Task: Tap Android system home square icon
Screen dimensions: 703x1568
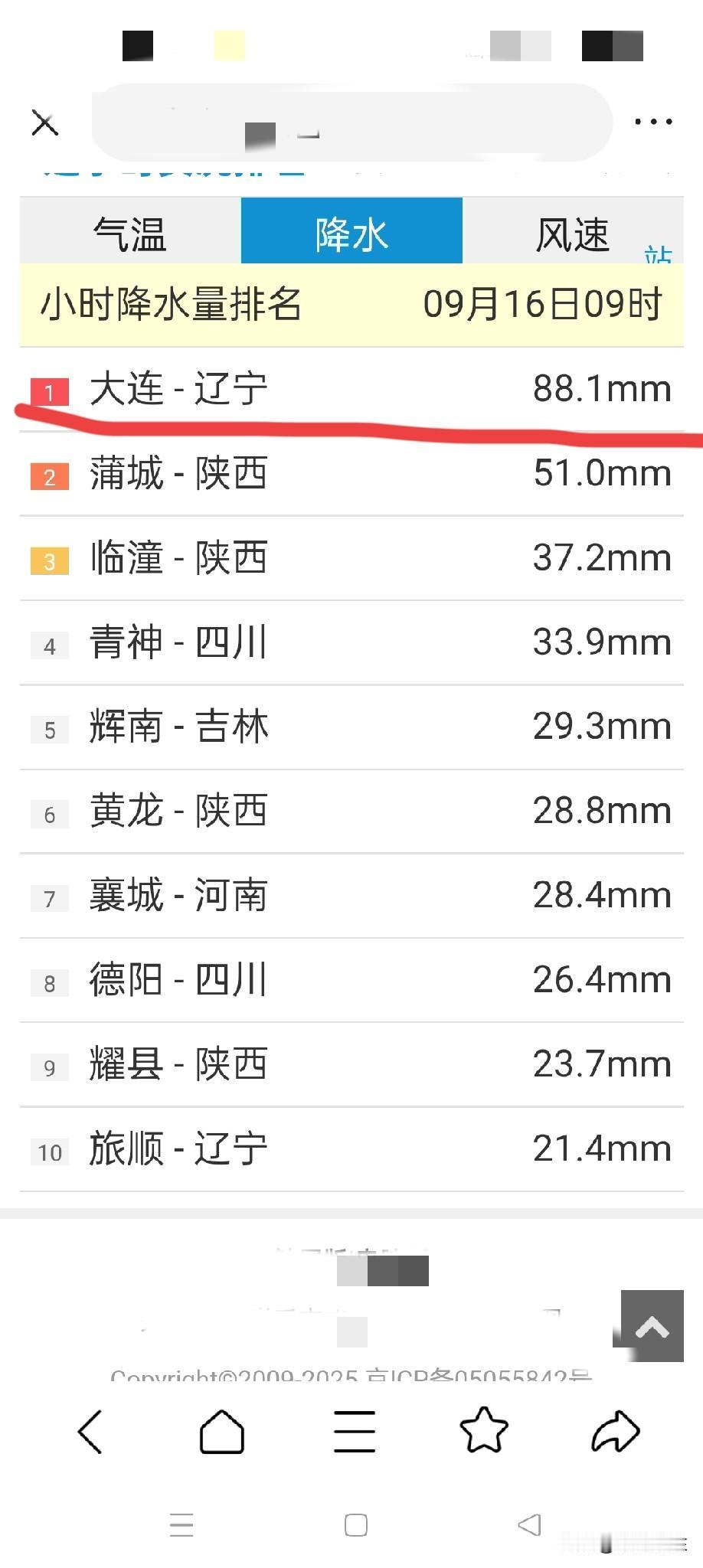Action: click(x=356, y=1525)
